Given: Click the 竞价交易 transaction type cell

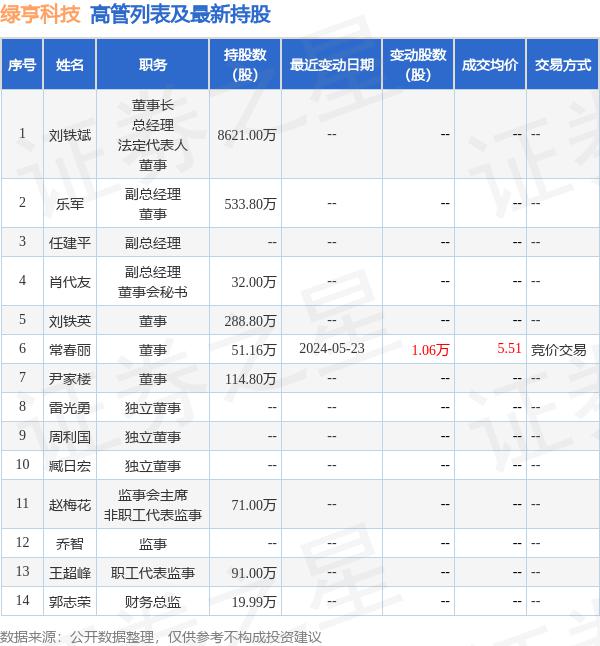Looking at the screenshot, I should 559,350.
